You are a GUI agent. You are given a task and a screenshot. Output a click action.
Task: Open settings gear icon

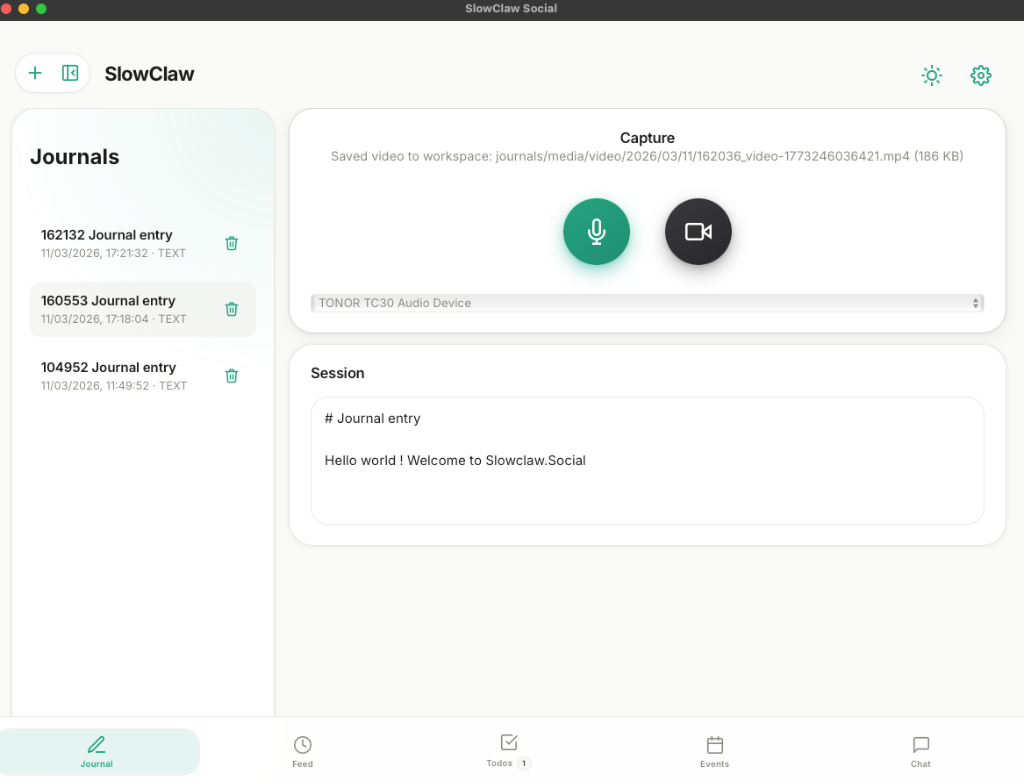980,75
